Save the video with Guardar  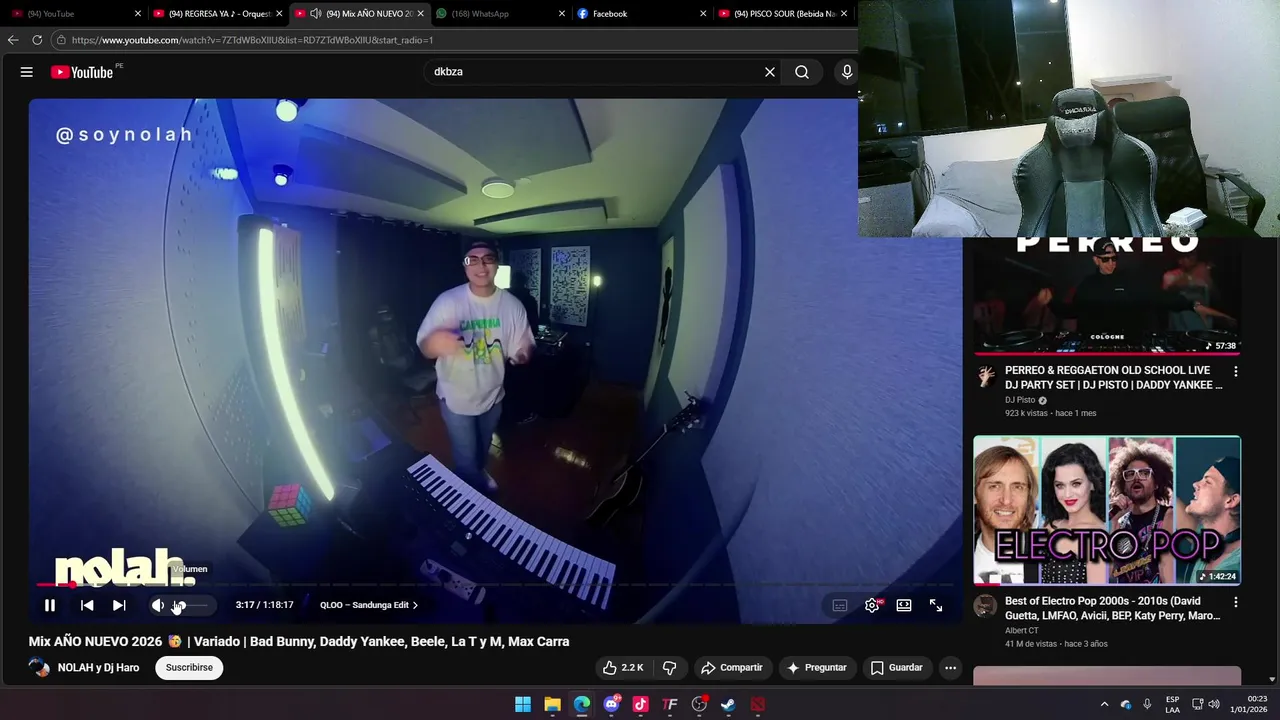click(x=897, y=667)
